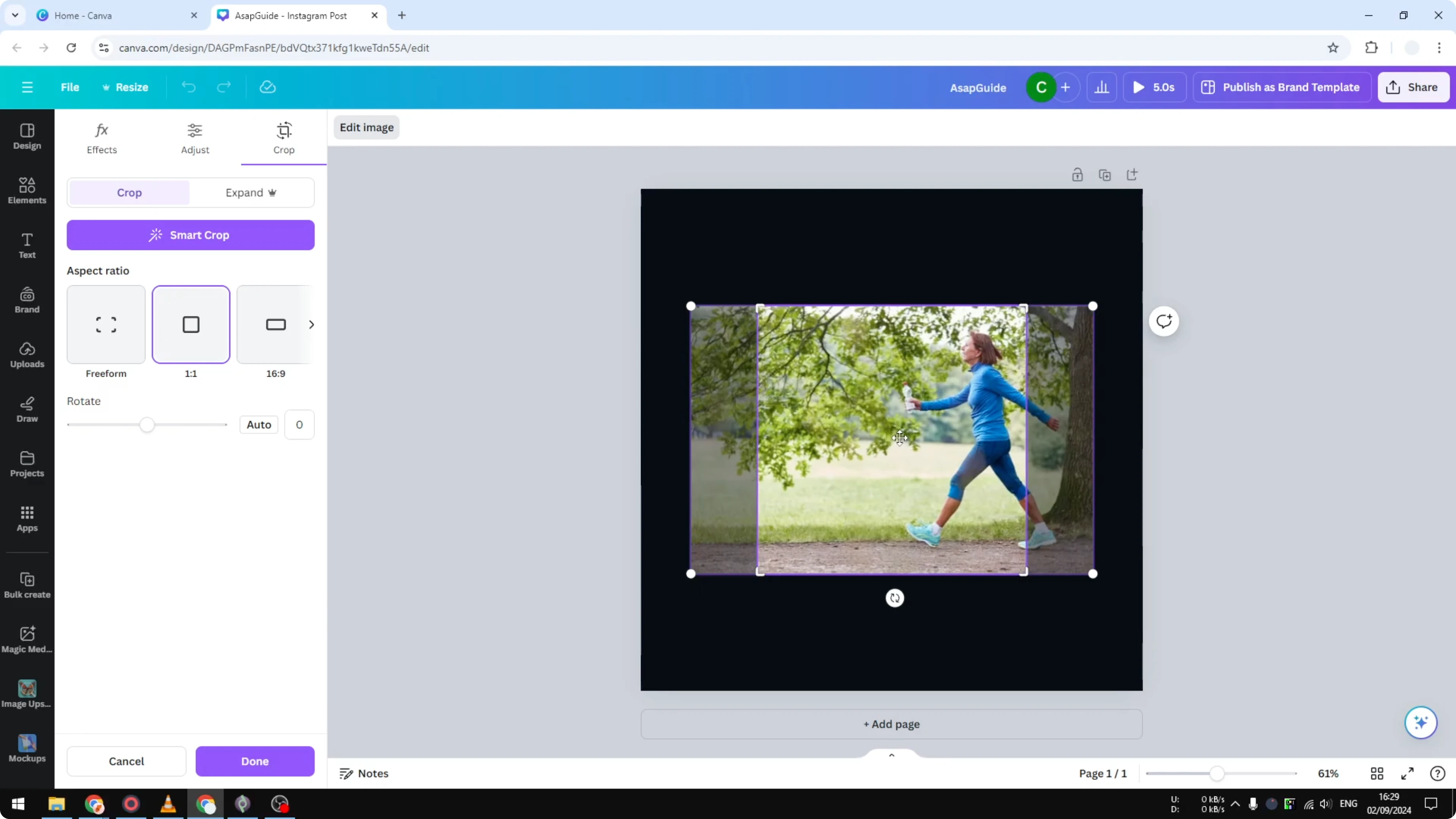Open the Brand sidebar panel
Image resolution: width=1456 pixels, height=819 pixels.
[x=27, y=301]
